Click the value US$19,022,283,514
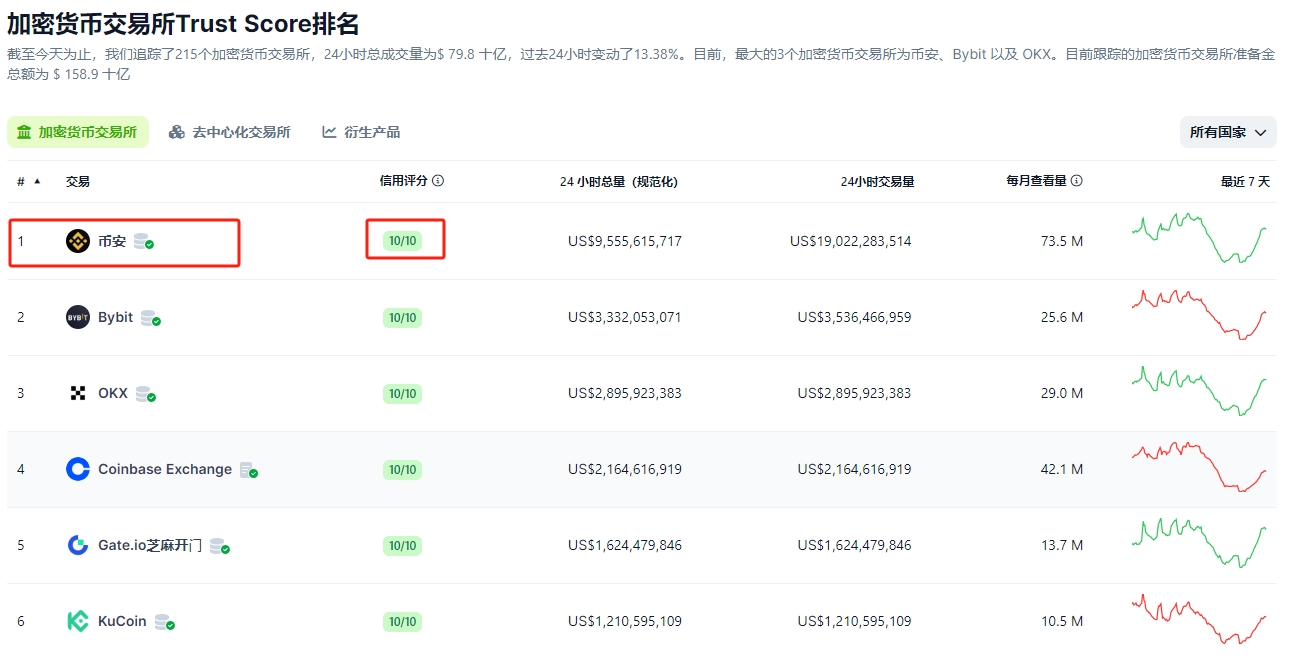Image resolution: width=1292 pixels, height=658 pixels. tap(851, 241)
